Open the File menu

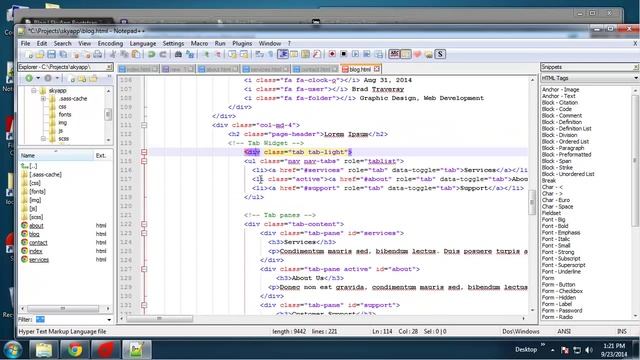coord(25,43)
